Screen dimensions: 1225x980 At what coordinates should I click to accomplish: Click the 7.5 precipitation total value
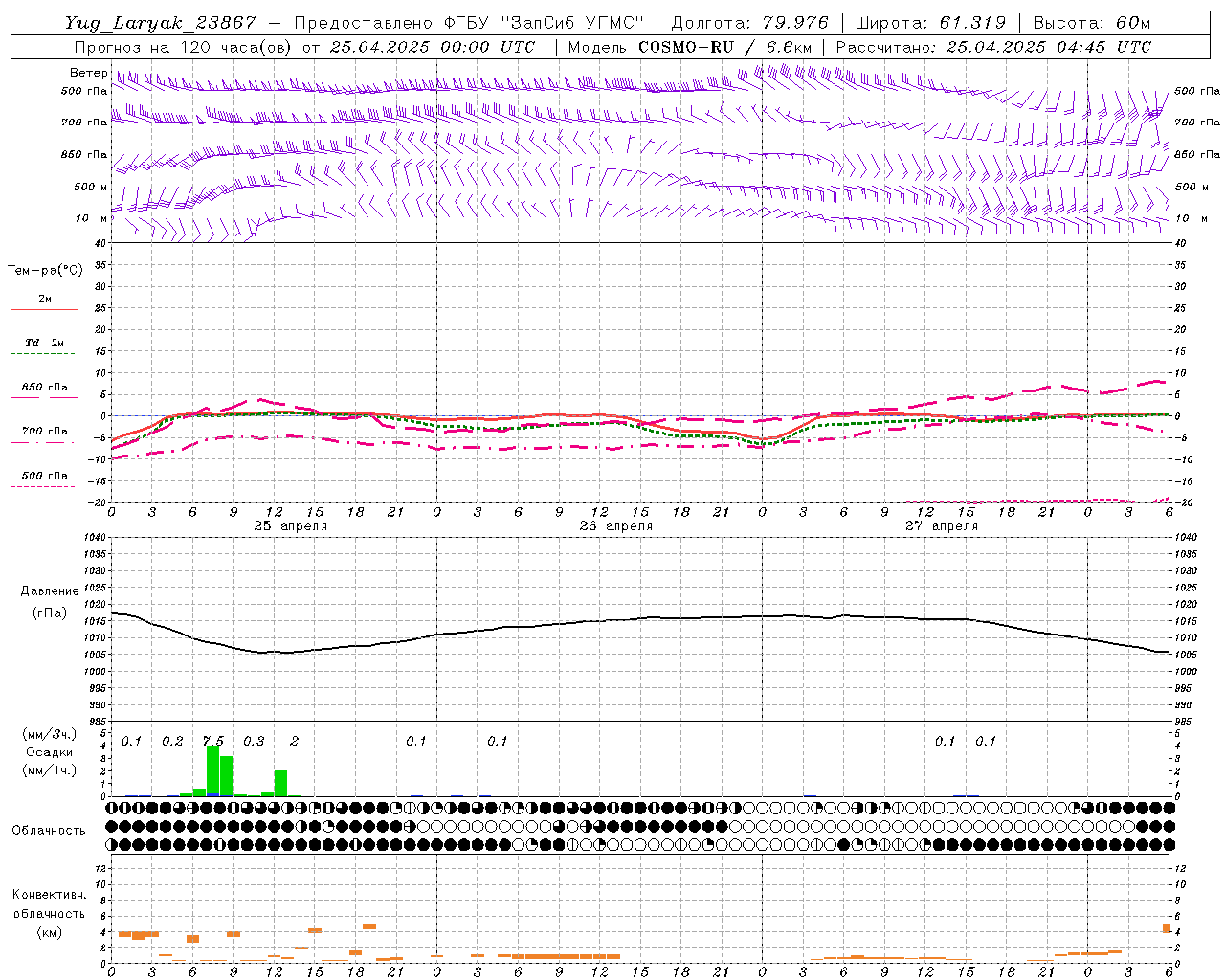(x=213, y=741)
